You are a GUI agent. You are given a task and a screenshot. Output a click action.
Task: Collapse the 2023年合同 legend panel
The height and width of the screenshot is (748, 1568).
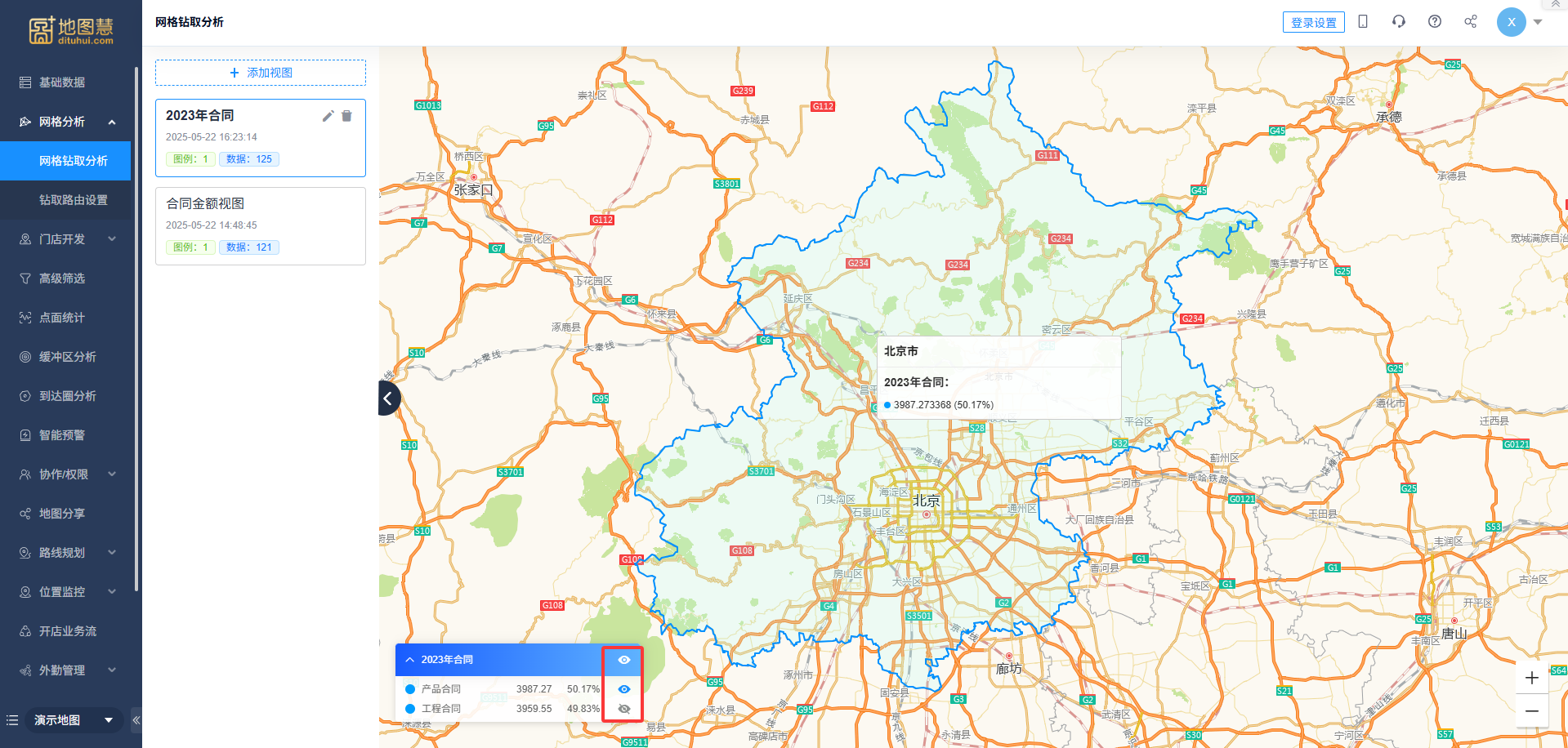tap(410, 660)
